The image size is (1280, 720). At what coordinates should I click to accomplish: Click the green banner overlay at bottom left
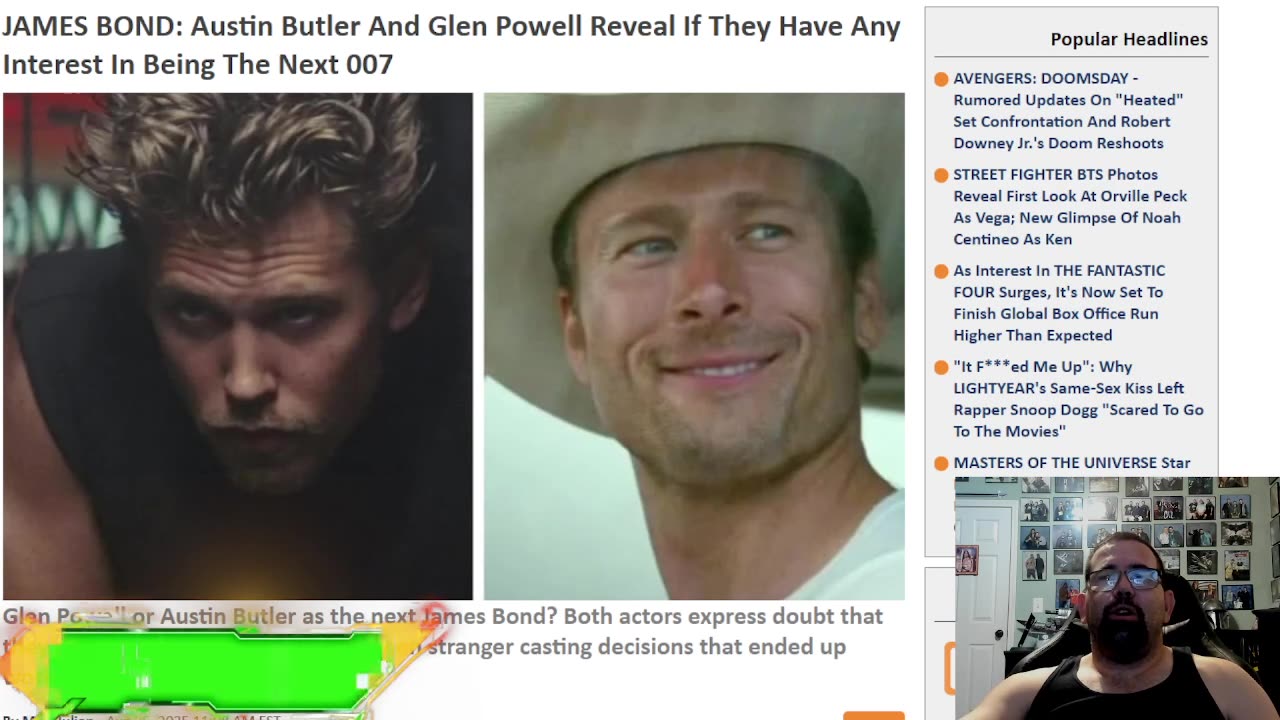(214, 667)
